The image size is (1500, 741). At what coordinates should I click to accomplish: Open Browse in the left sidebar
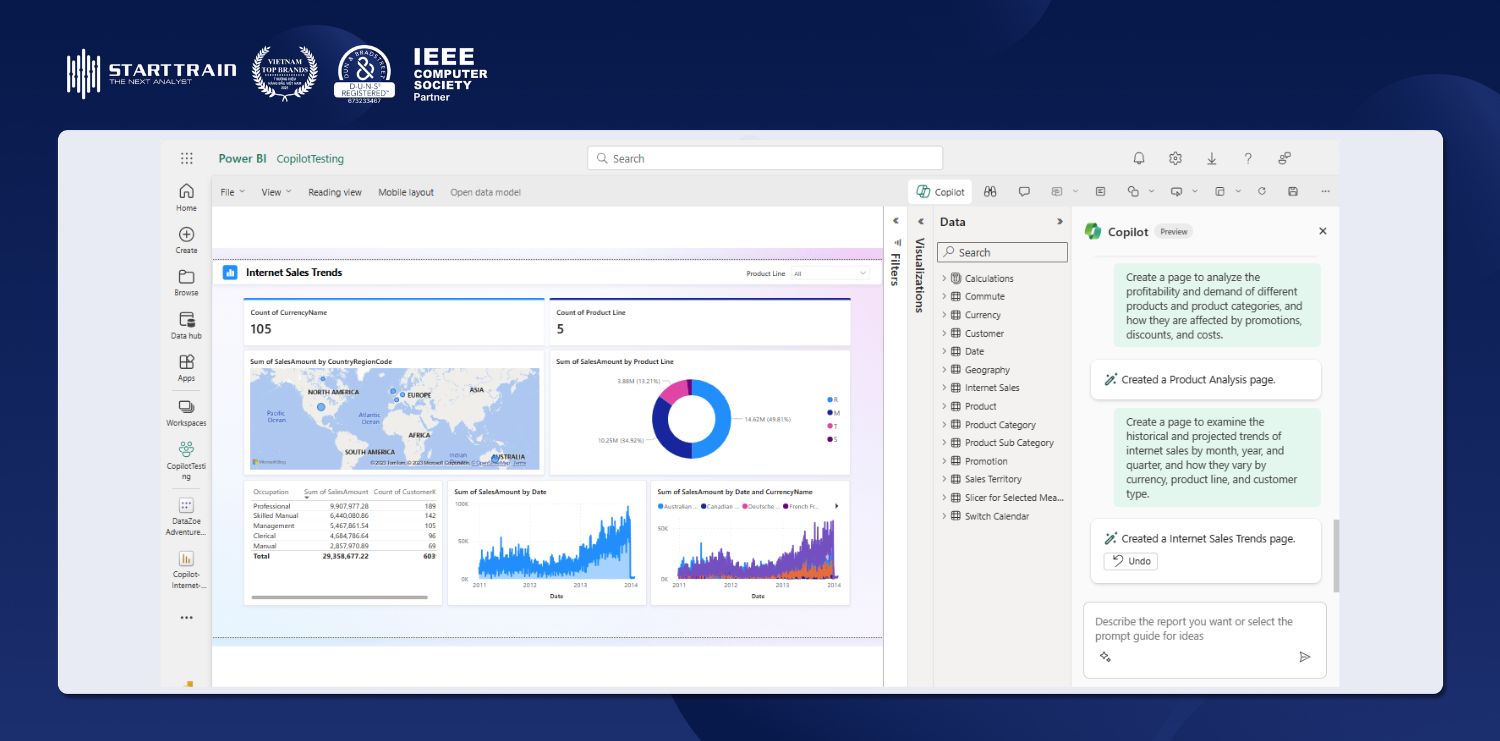[x=186, y=282]
